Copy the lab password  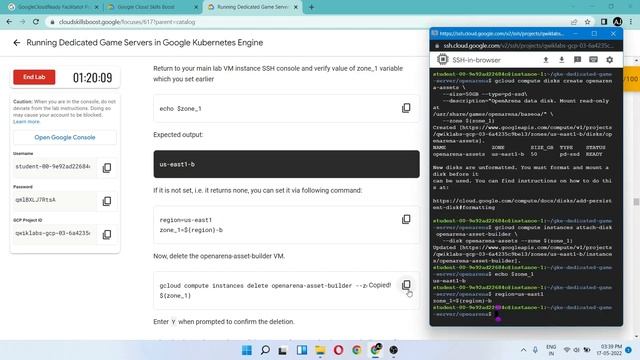pos(107,201)
